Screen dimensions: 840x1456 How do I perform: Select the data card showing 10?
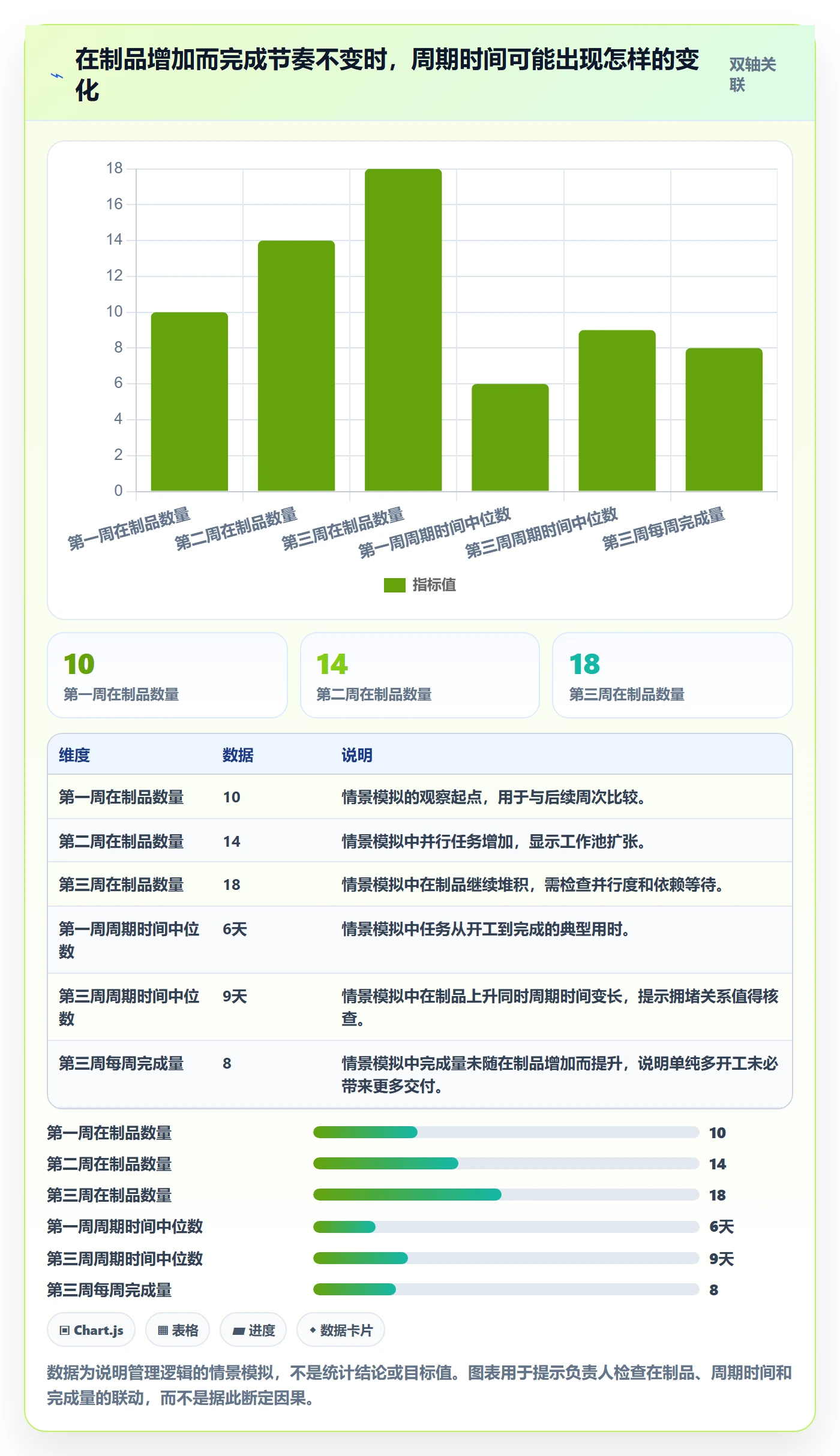167,675
